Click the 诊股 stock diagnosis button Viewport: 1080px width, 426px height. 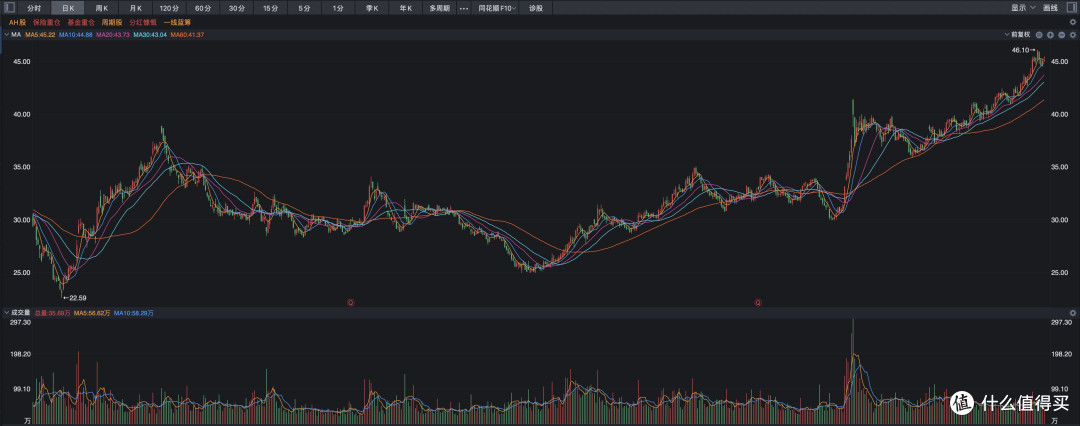536,8
